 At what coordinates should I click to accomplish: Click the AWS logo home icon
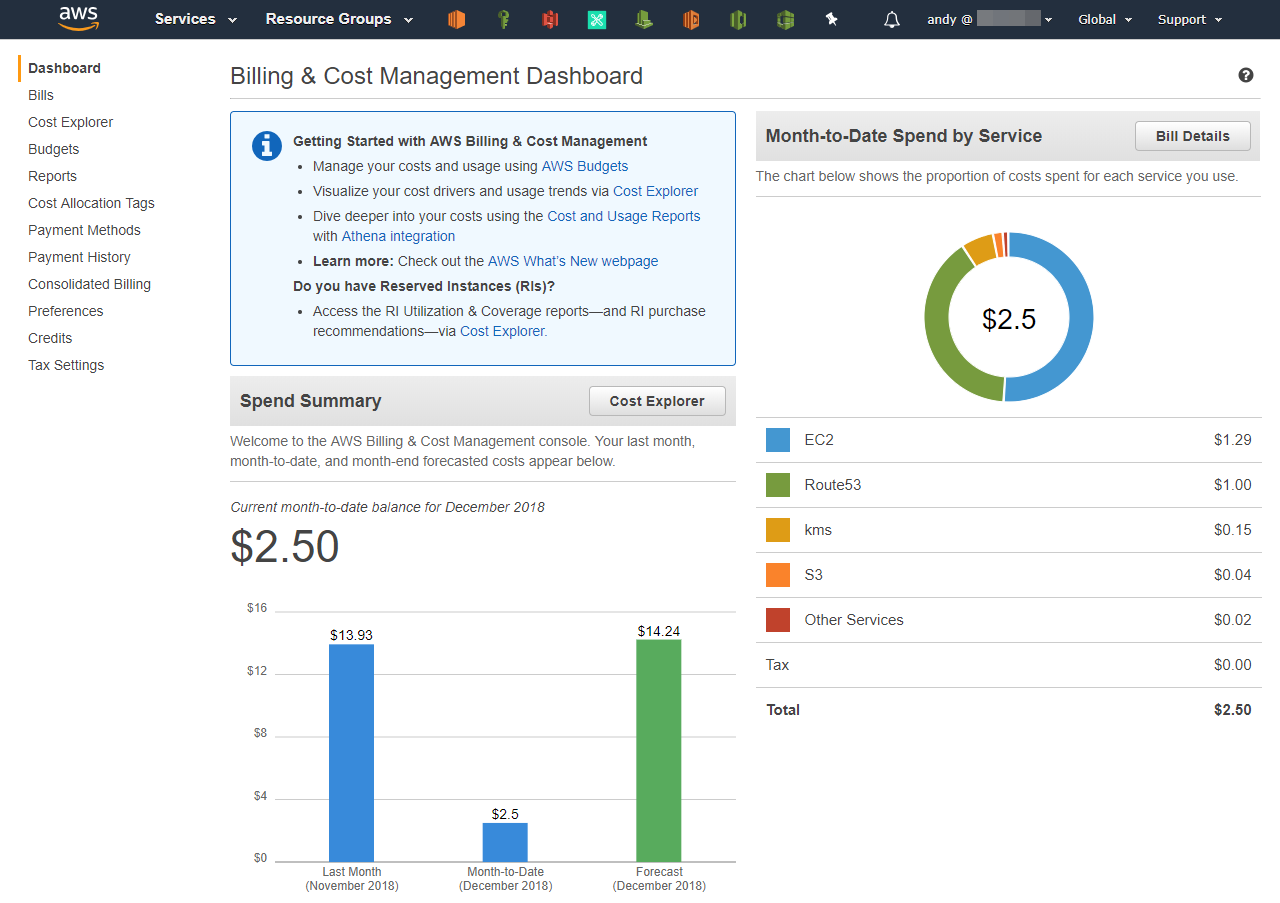[78, 18]
